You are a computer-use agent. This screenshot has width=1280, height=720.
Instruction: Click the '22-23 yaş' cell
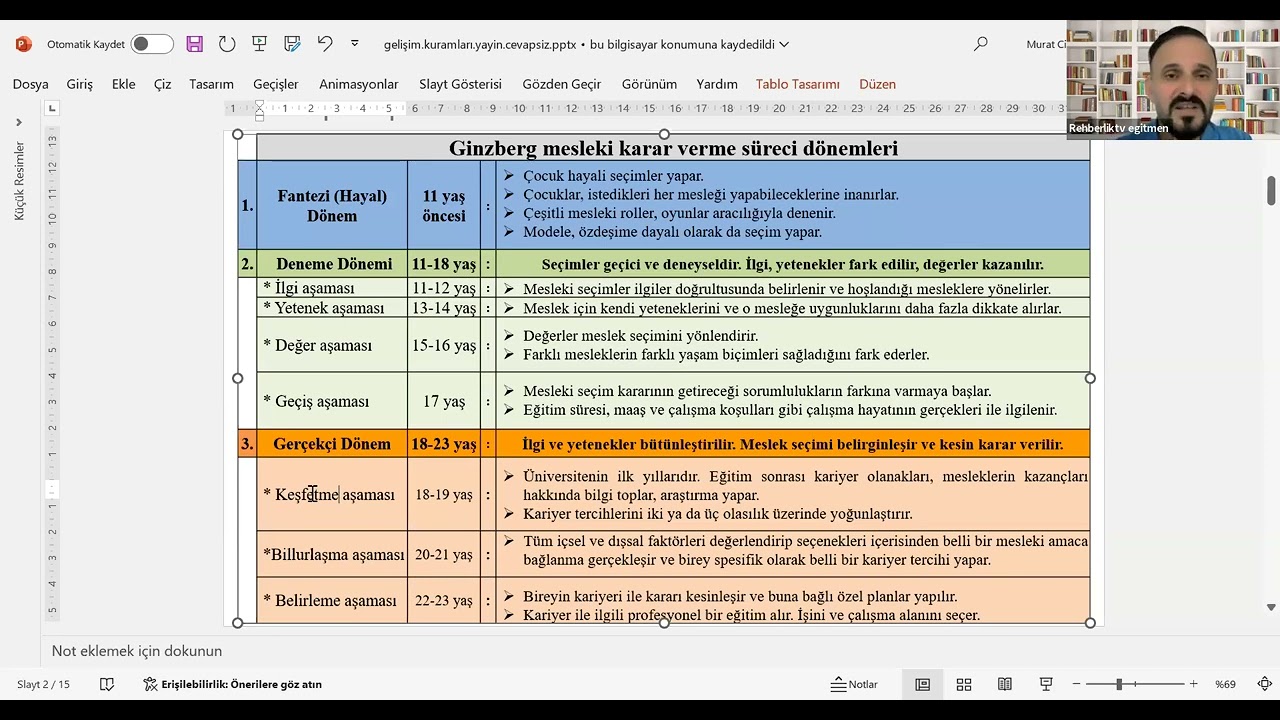pos(444,600)
